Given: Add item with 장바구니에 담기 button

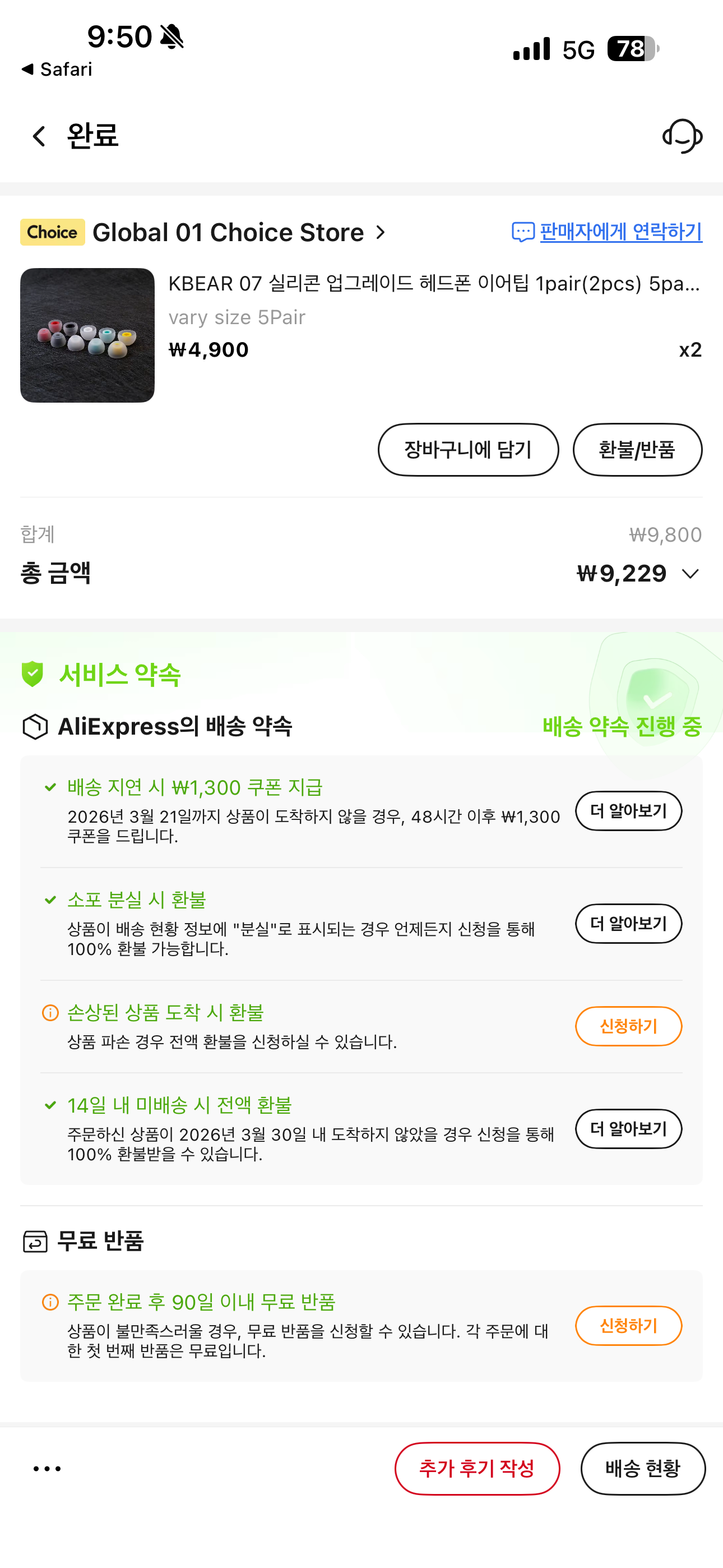Looking at the screenshot, I should [468, 450].
